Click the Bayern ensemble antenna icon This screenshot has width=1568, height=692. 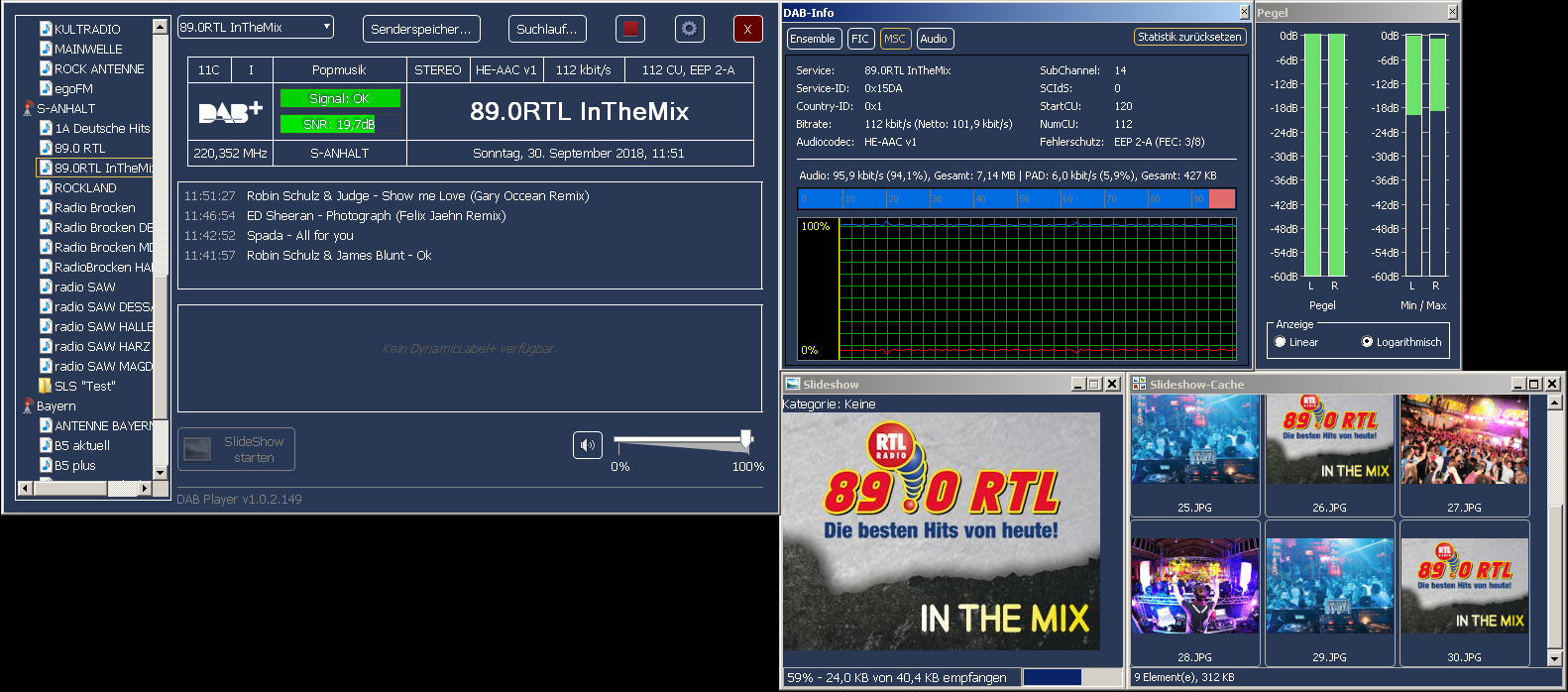(x=28, y=405)
